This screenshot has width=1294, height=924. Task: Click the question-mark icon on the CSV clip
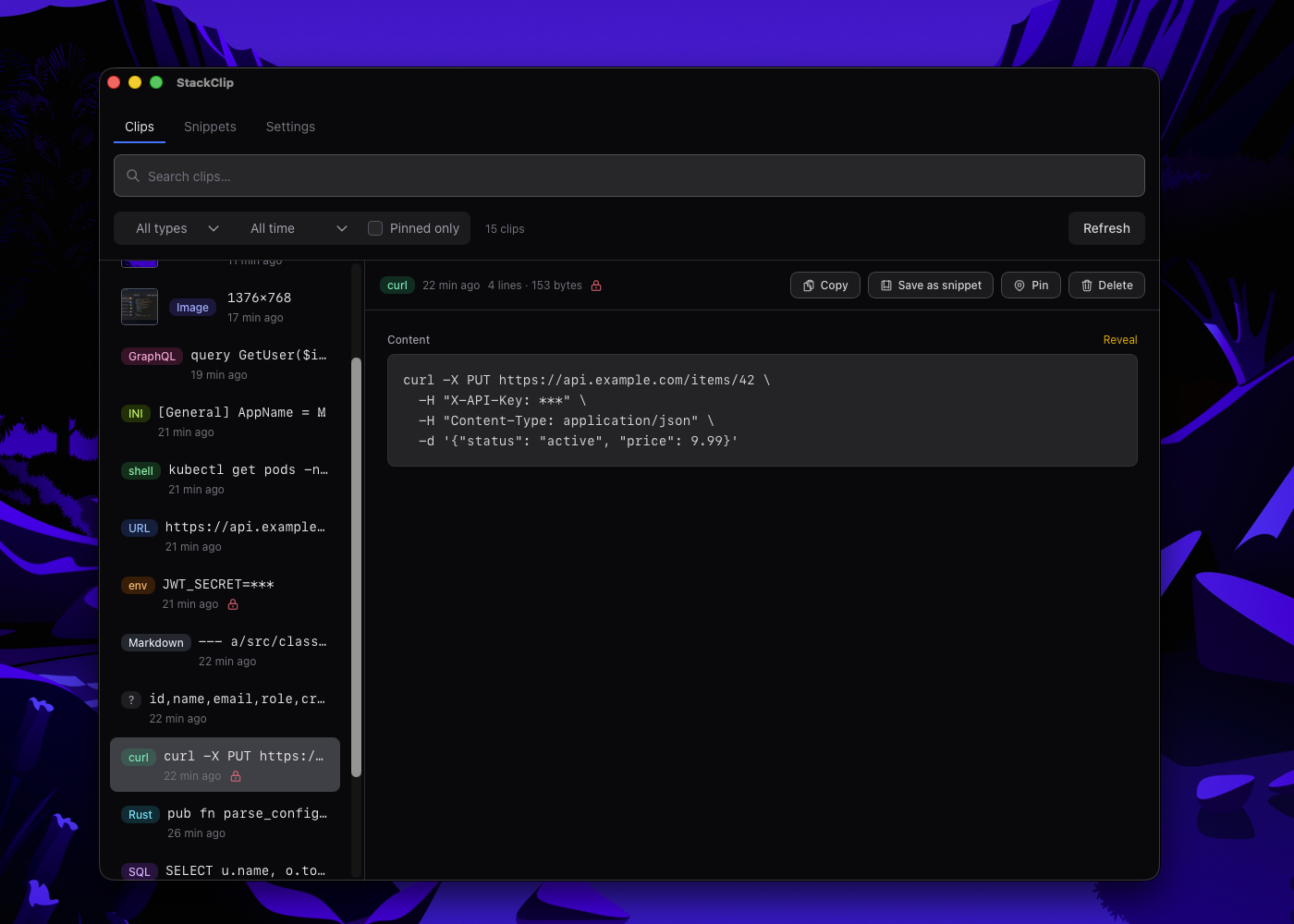click(x=130, y=699)
